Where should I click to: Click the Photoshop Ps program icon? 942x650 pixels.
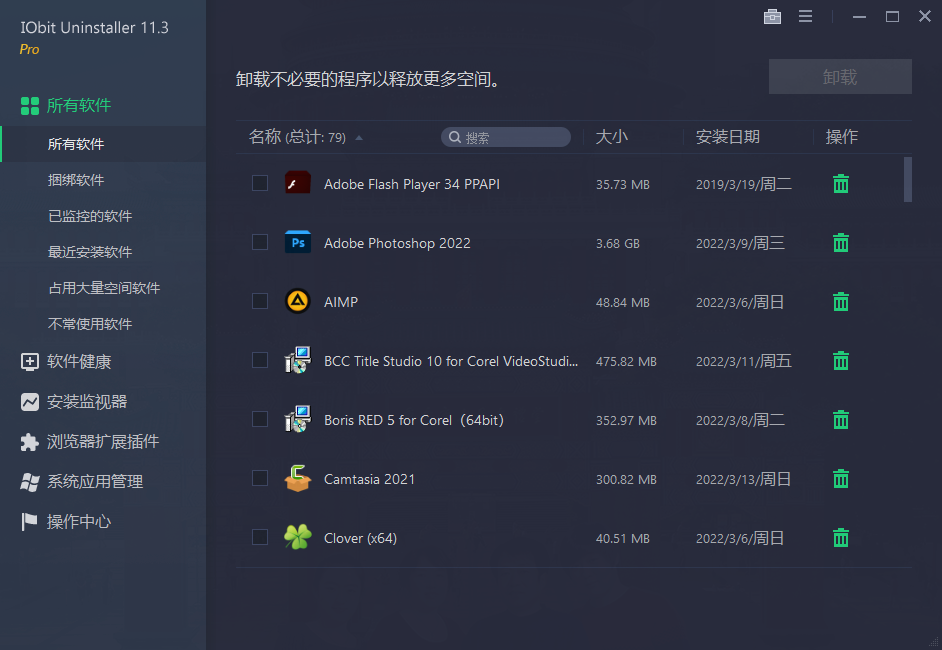pos(298,242)
